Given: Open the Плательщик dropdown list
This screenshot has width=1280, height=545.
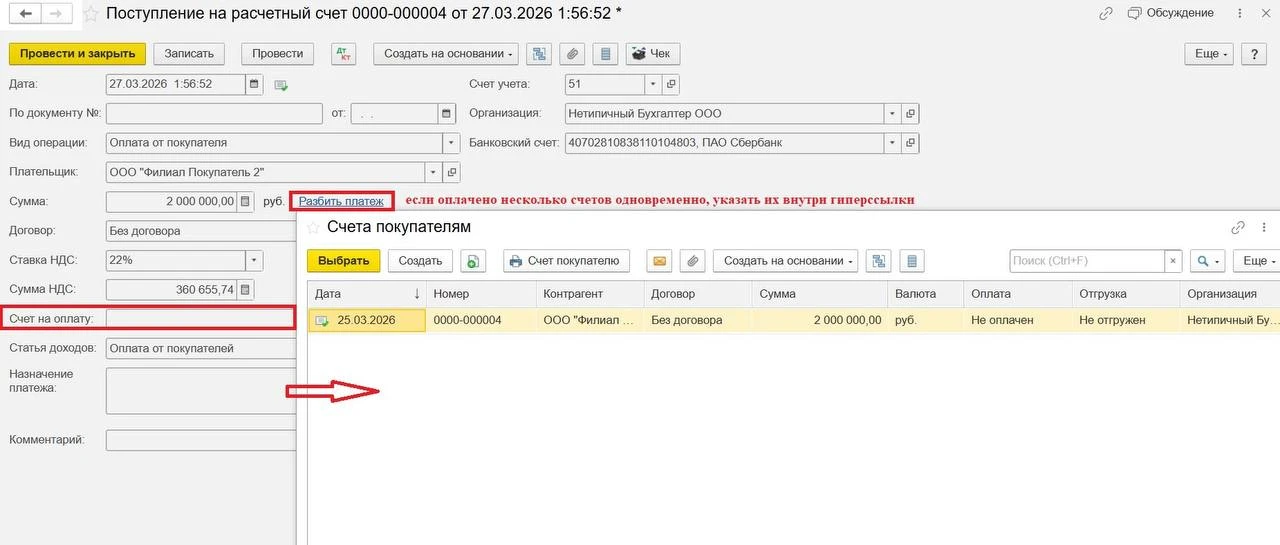Looking at the screenshot, I should [x=433, y=172].
